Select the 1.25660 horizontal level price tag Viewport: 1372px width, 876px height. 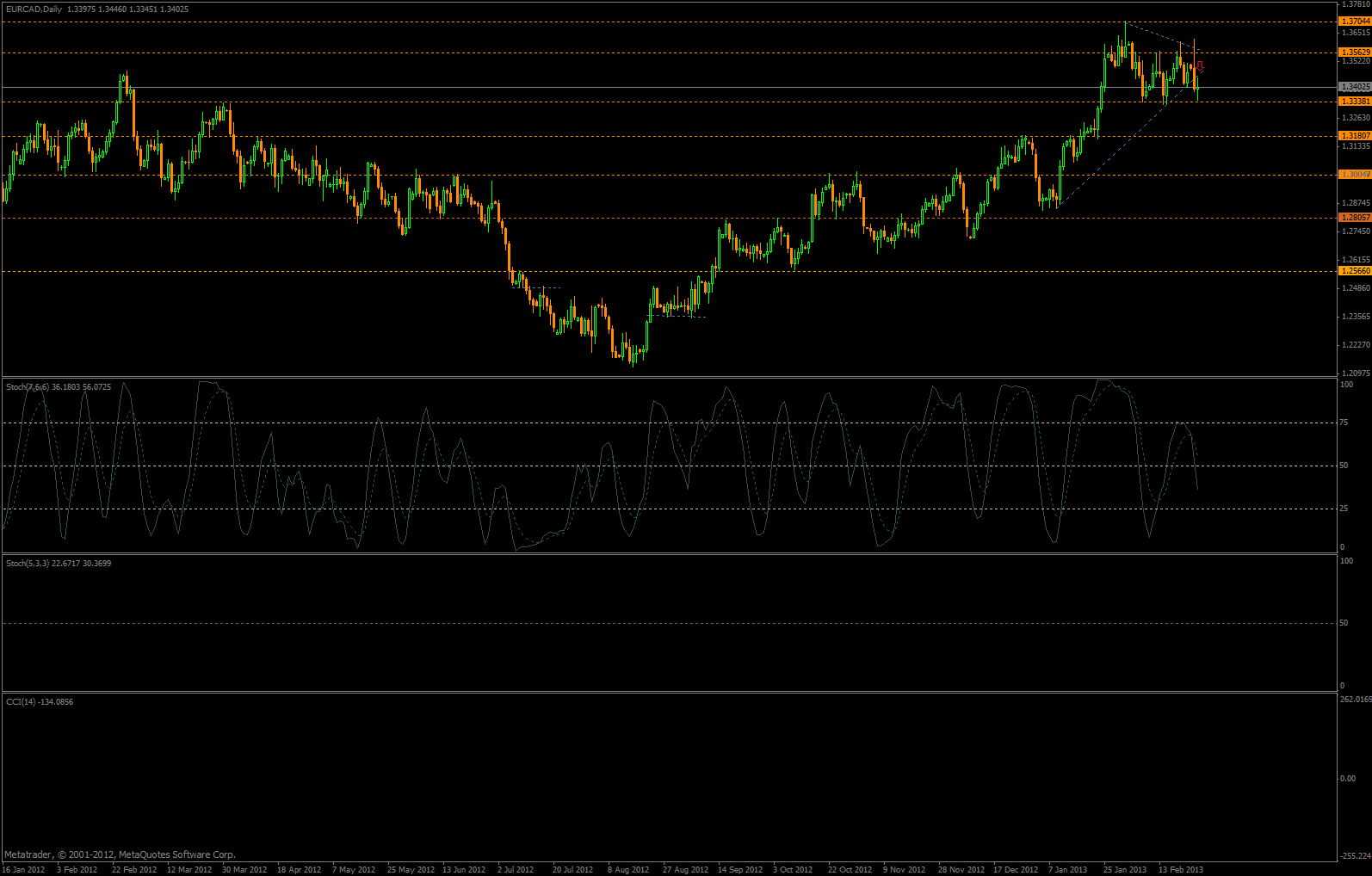point(1355,271)
